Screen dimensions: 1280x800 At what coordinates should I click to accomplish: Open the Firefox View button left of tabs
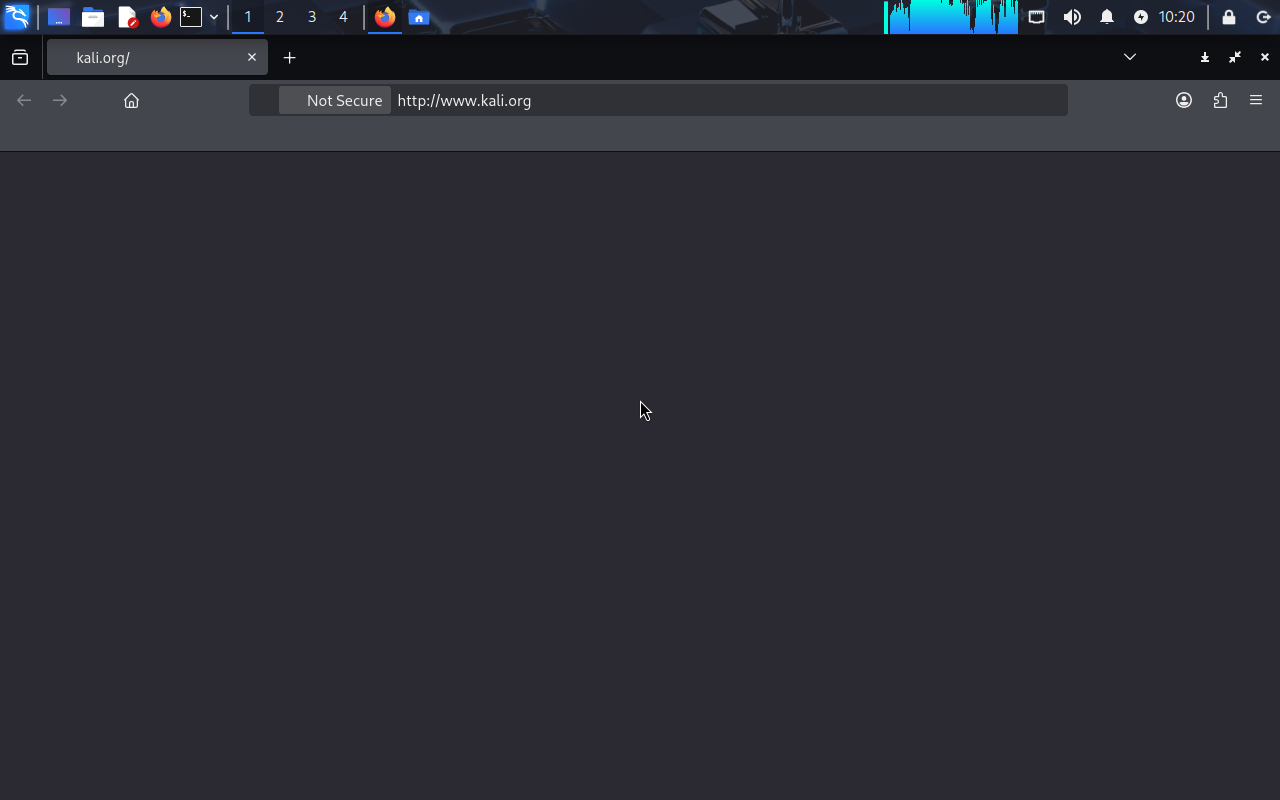[20, 58]
